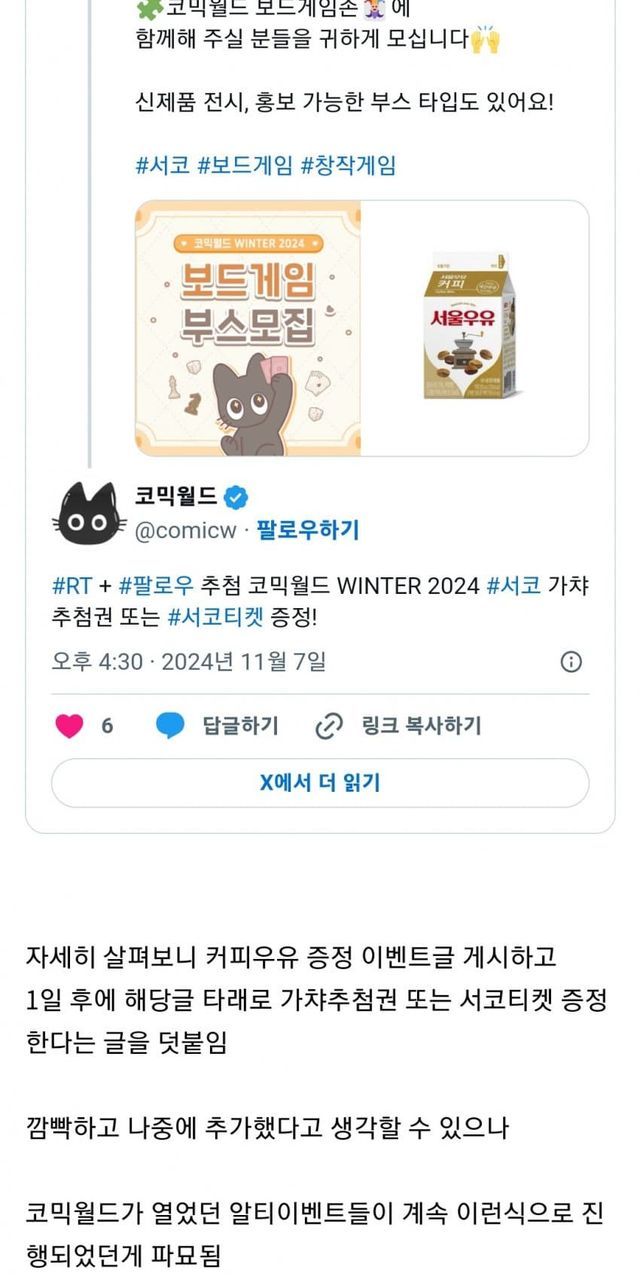Click the 팔로우하기 follow link
Image resolution: width=640 pixels, height=1280 pixels.
[x=308, y=530]
